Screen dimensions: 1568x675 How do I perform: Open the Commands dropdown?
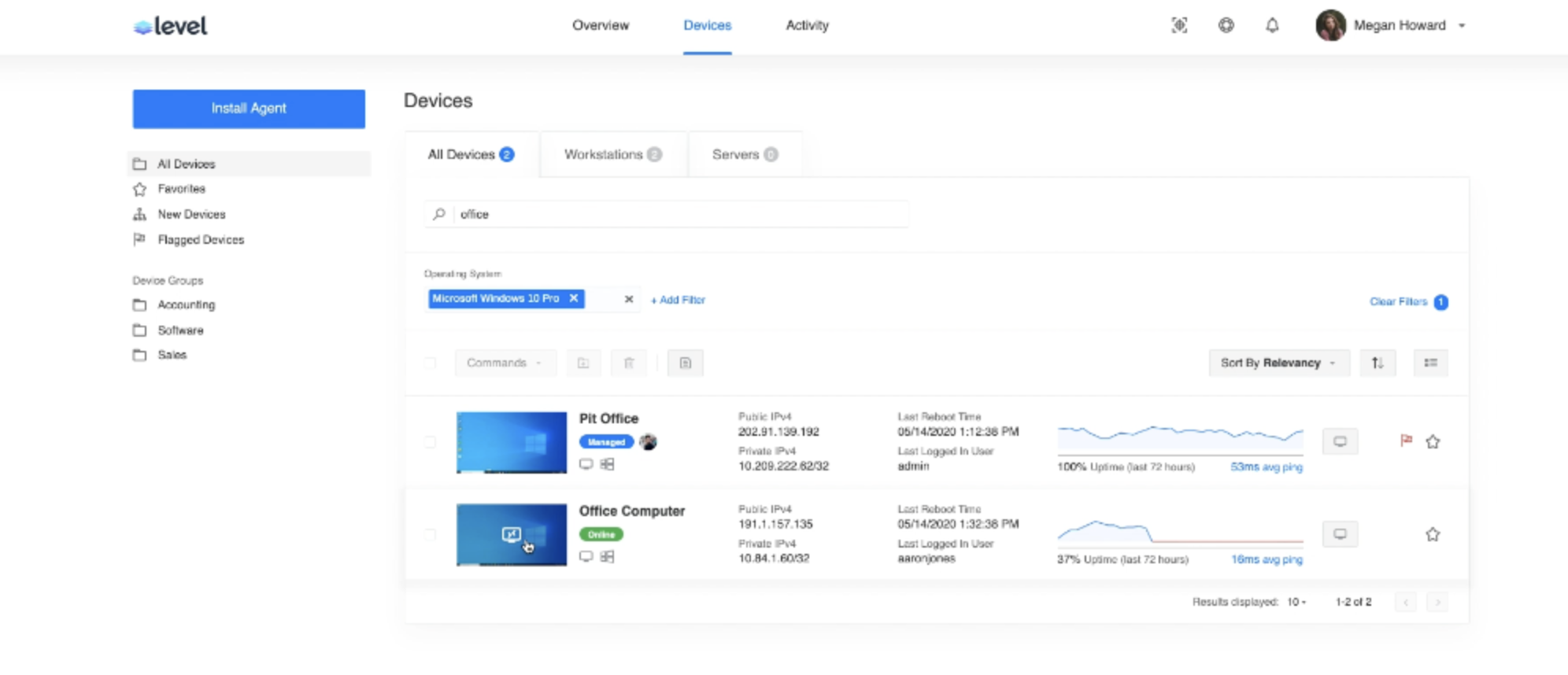505,363
